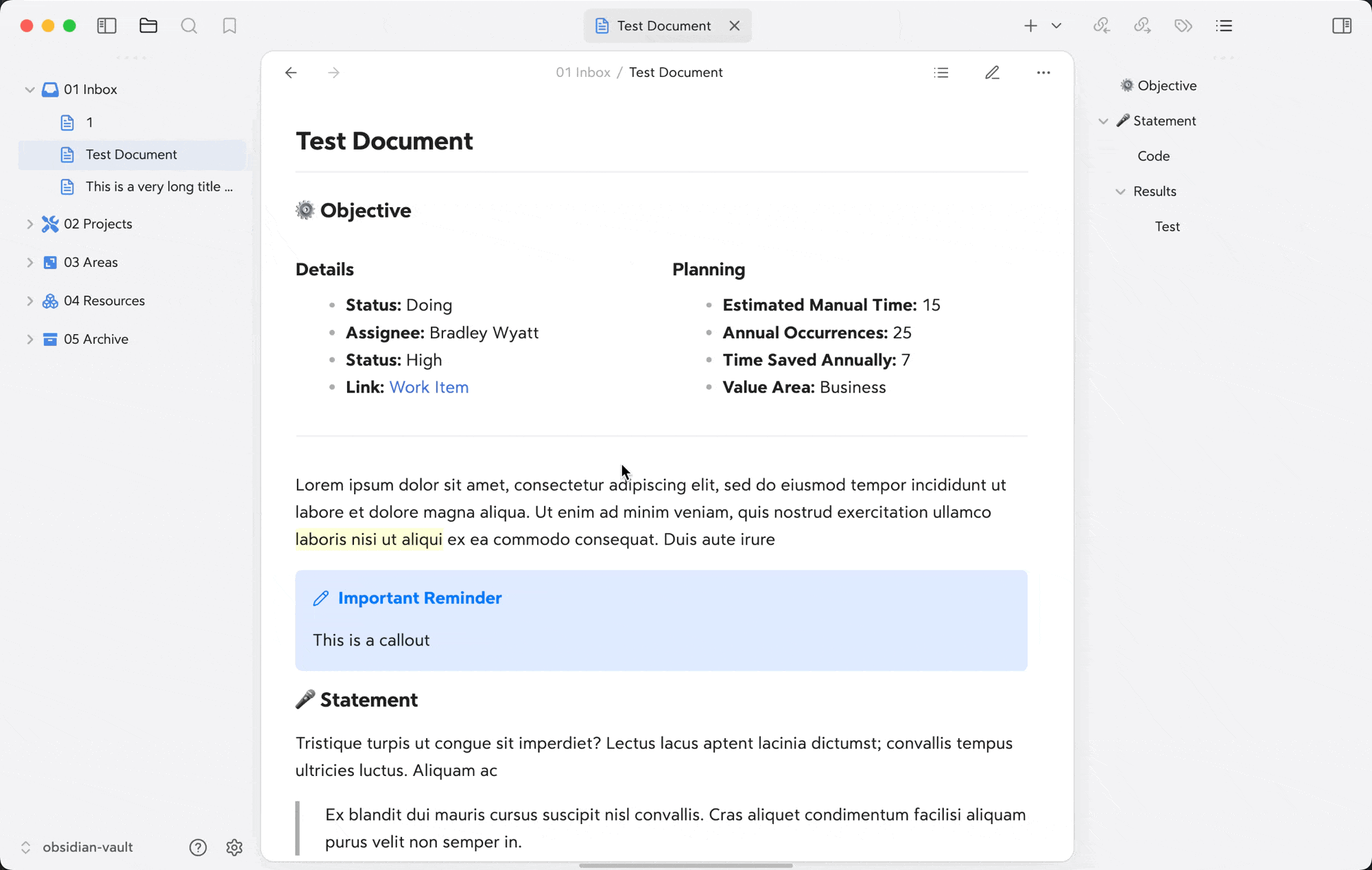The image size is (1372, 870).
Task: Click 01 Inbox in breadcrumb
Action: coord(582,73)
